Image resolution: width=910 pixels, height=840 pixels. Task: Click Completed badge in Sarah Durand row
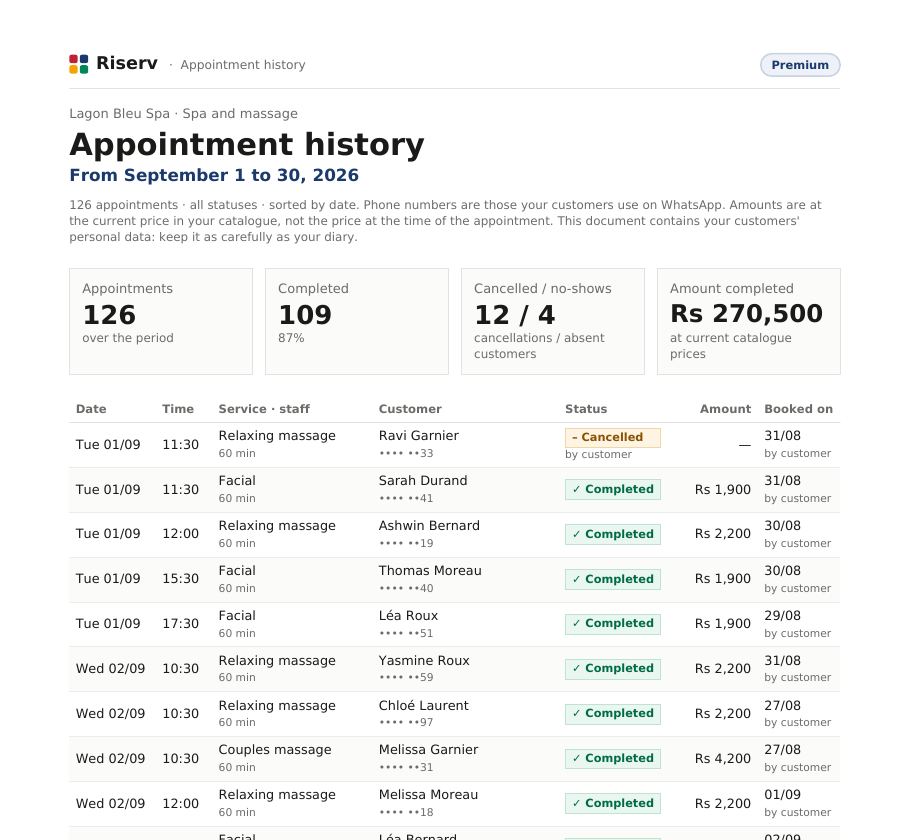pos(613,489)
